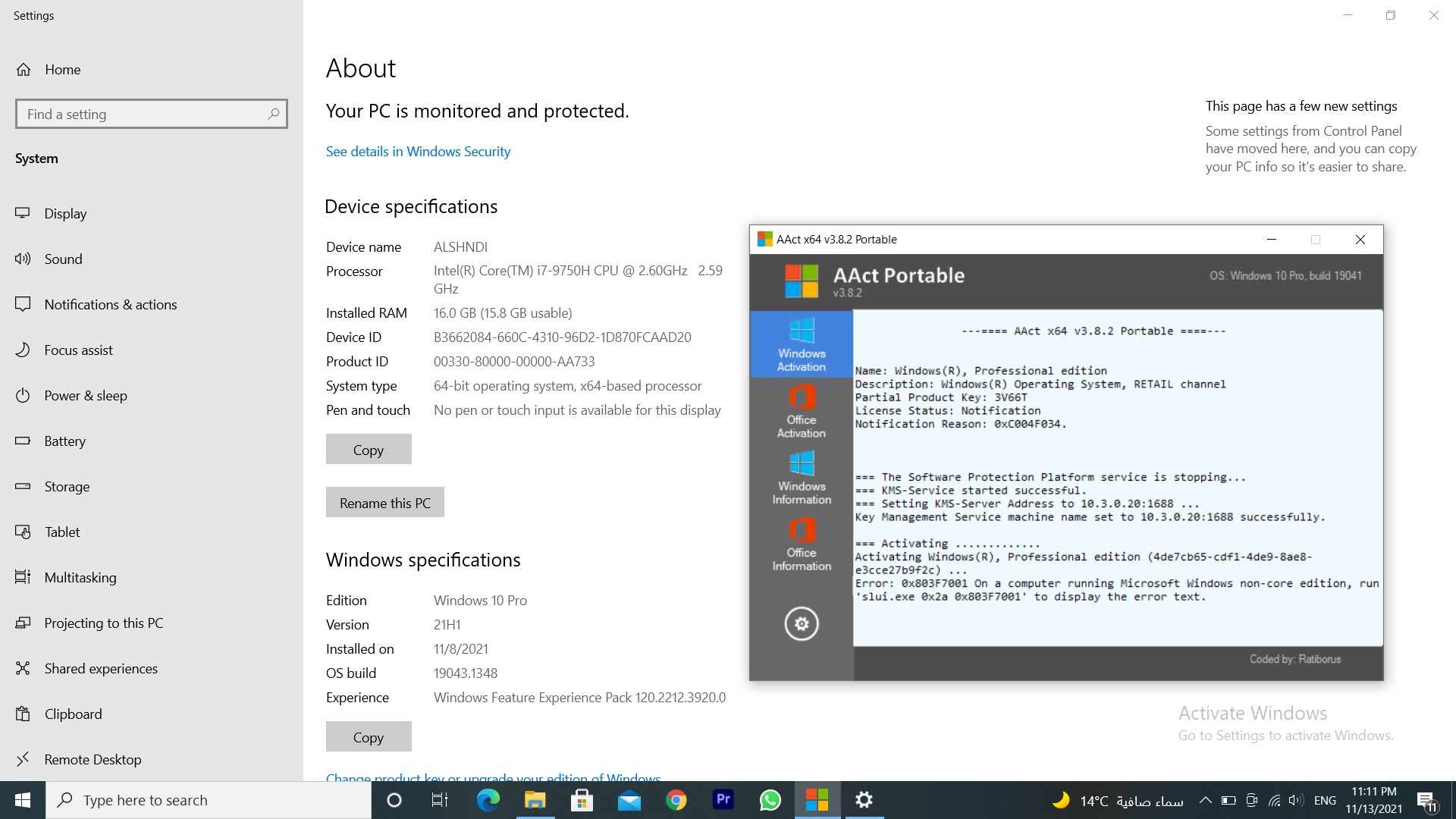
Task: Open Projecting to this PC settings
Action: [x=152, y=623]
